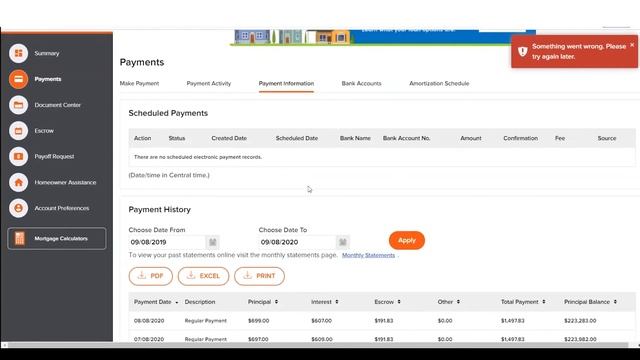Click the PRINT button label

point(266,276)
